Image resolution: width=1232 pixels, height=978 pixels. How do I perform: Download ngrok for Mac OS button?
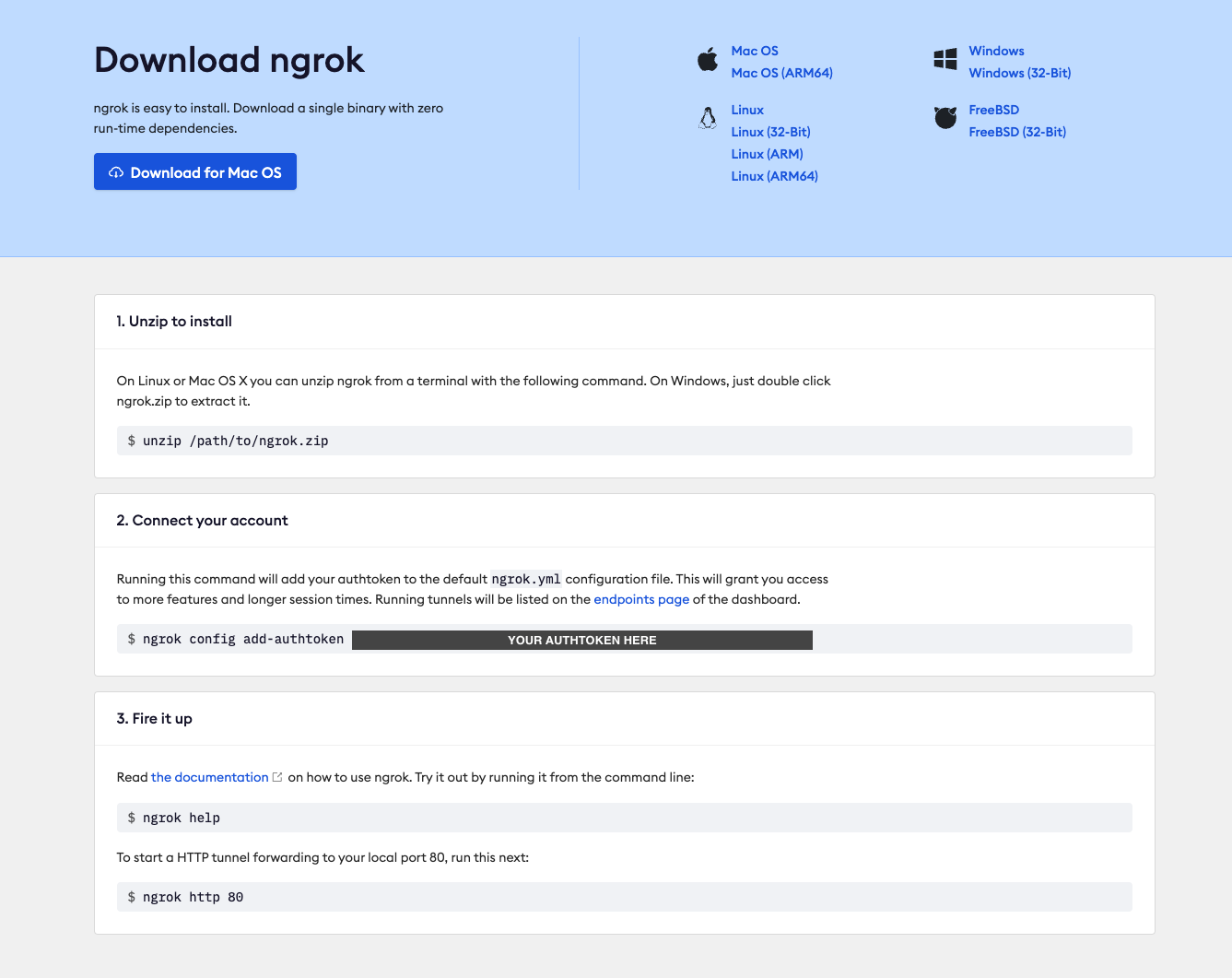pos(195,171)
